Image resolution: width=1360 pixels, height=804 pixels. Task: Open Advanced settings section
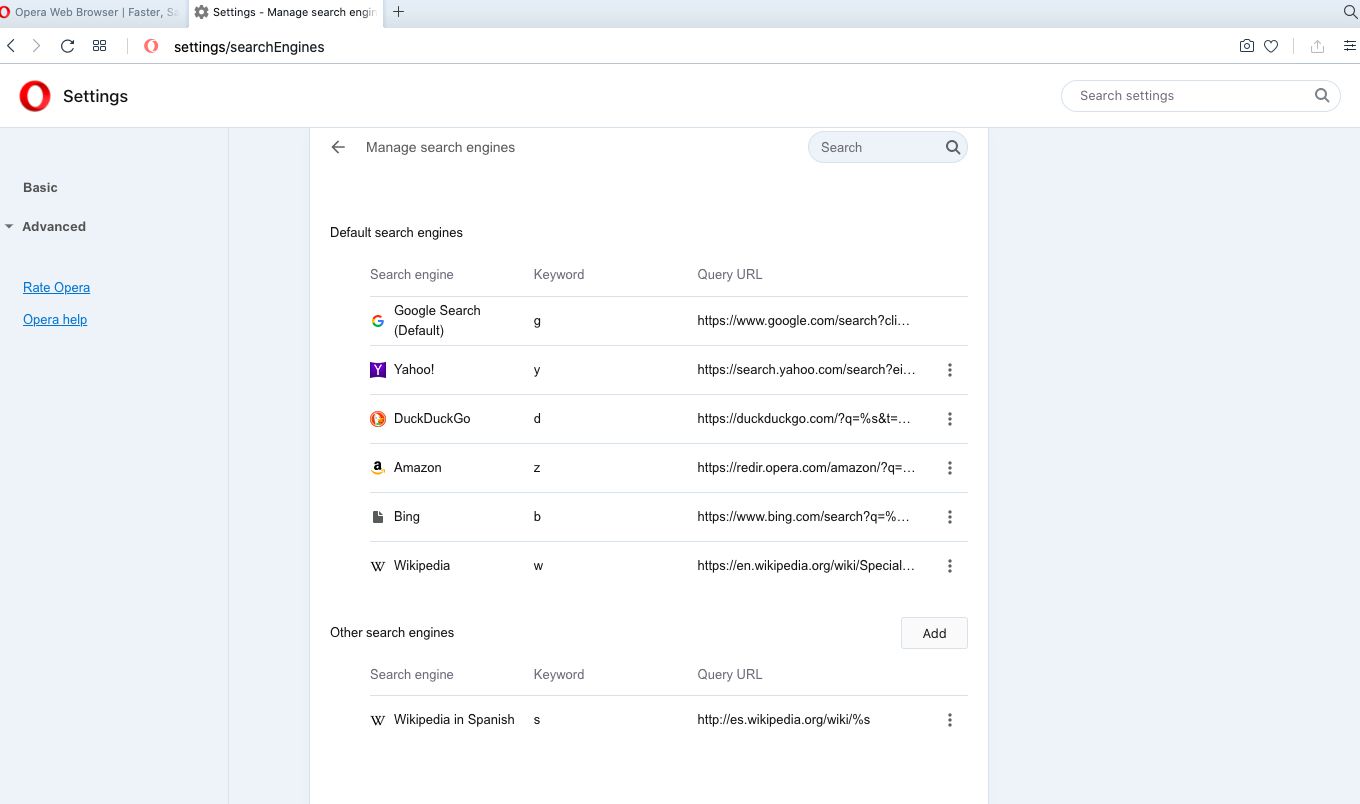point(54,227)
